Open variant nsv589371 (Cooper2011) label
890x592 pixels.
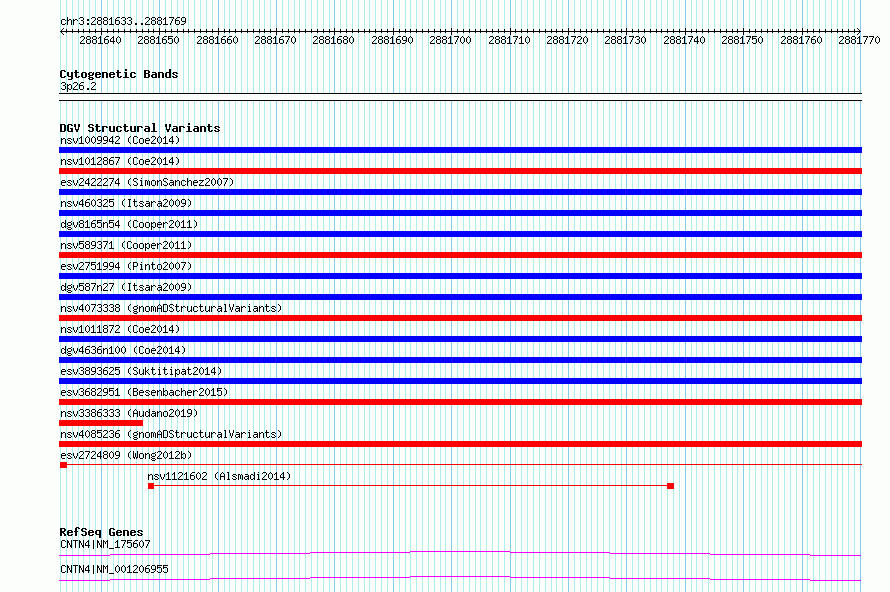(x=126, y=245)
